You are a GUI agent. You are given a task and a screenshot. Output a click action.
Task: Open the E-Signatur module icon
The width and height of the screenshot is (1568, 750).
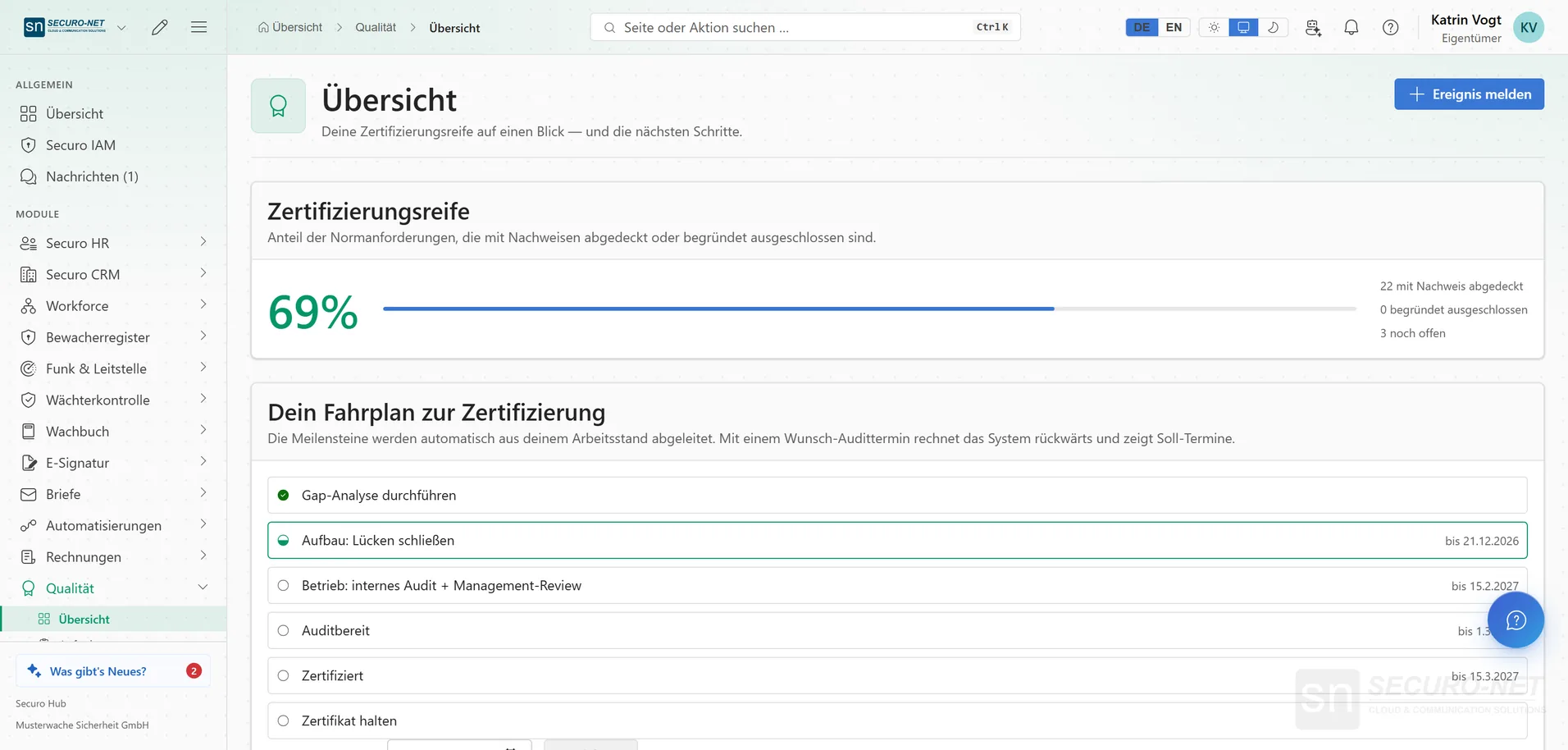(29, 462)
